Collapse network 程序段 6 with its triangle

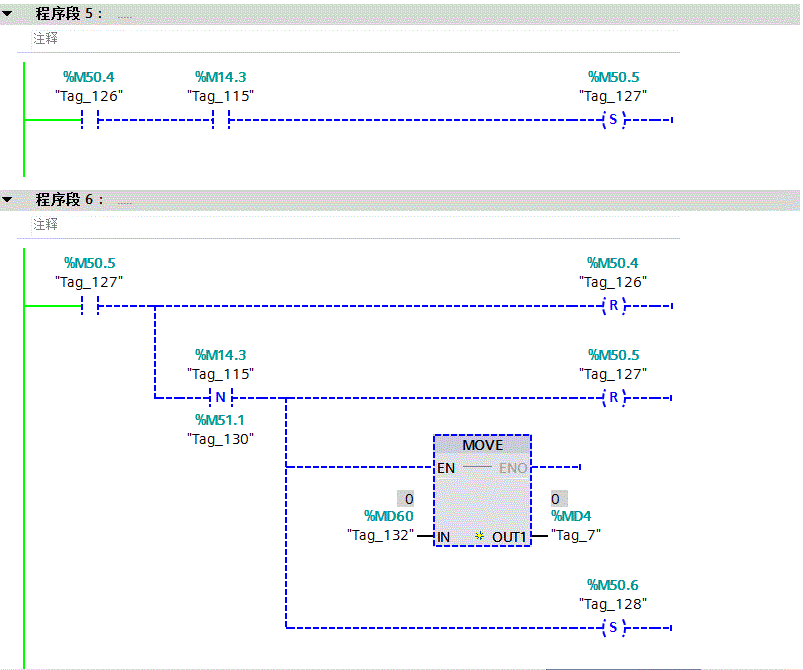[x=7, y=199]
